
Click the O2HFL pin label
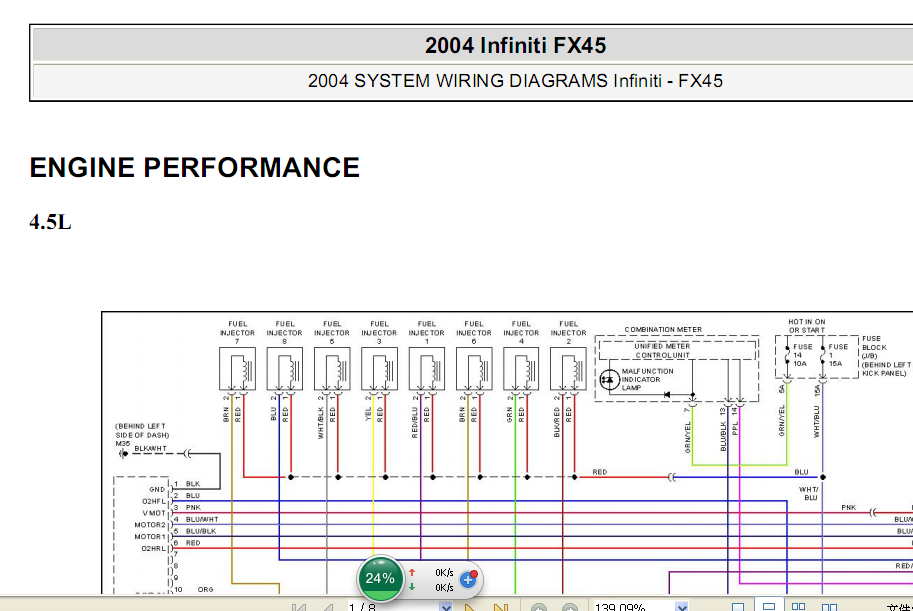pos(154,501)
